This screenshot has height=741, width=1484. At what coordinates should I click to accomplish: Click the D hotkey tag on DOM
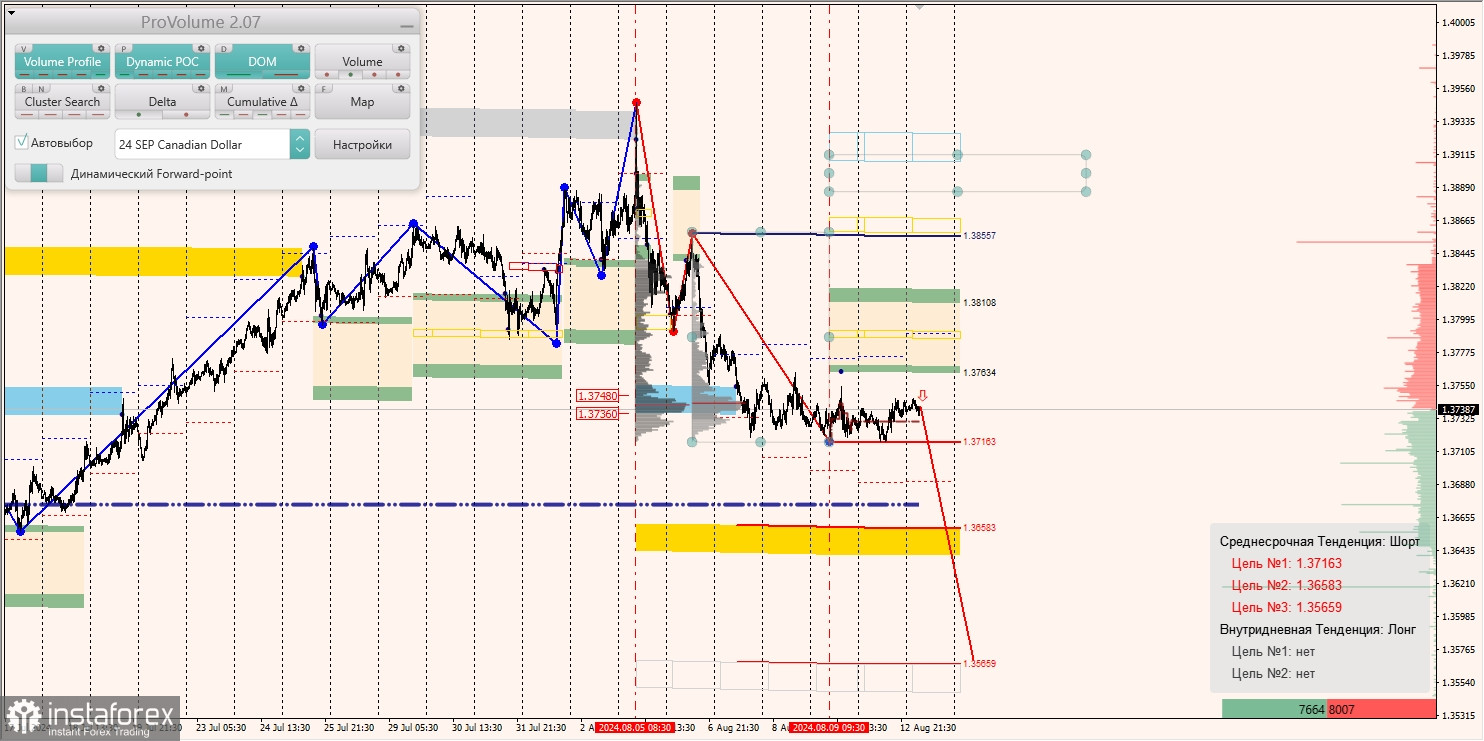tap(224, 48)
